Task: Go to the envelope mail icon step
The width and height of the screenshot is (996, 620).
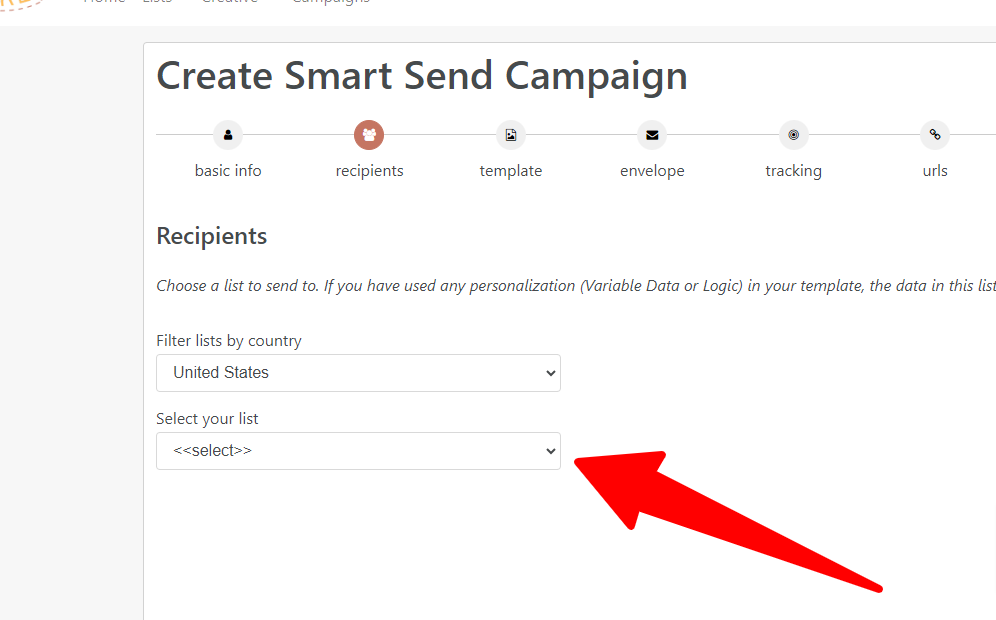Action: point(652,135)
